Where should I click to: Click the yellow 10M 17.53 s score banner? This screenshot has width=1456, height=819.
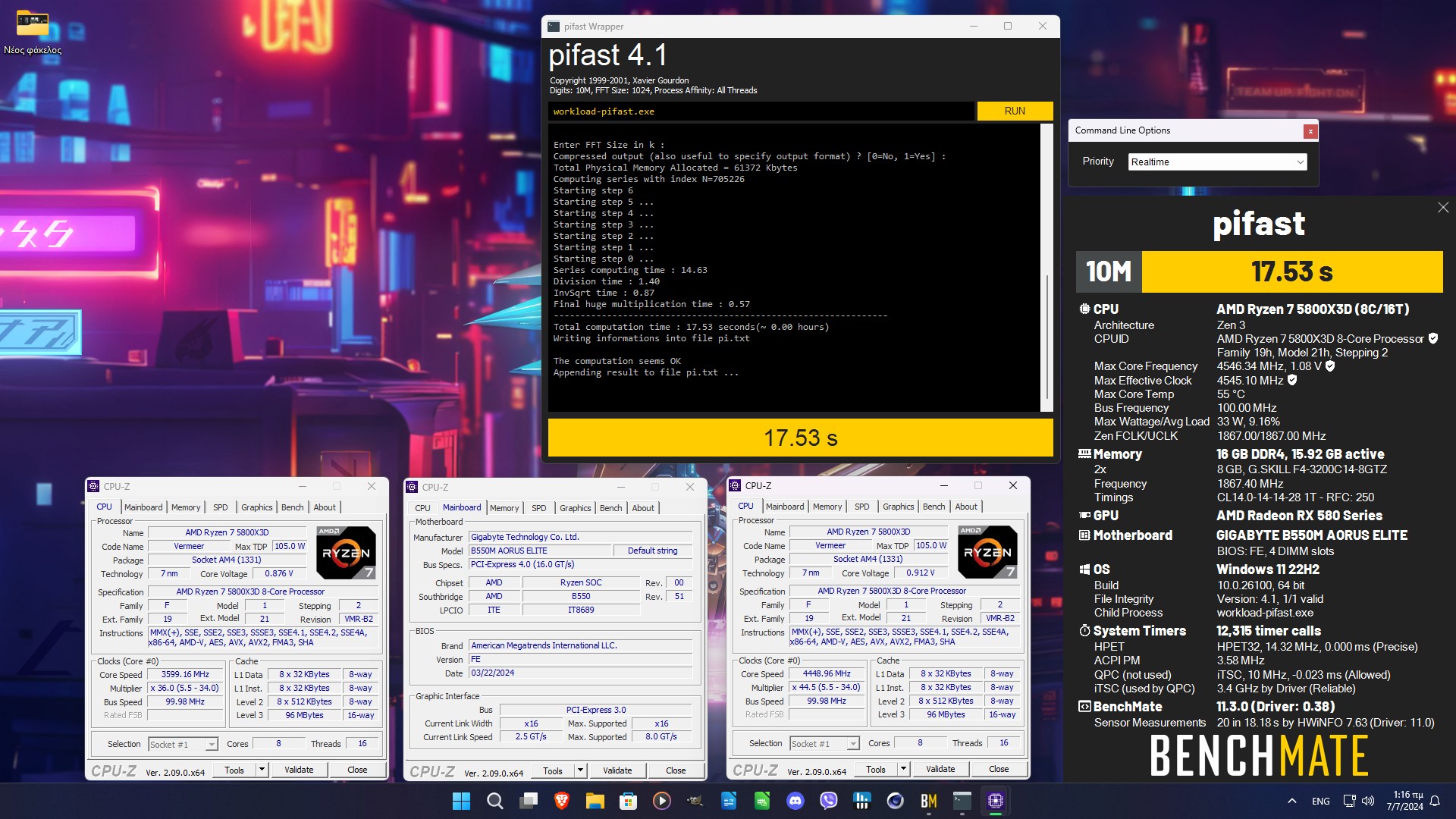click(x=1259, y=271)
